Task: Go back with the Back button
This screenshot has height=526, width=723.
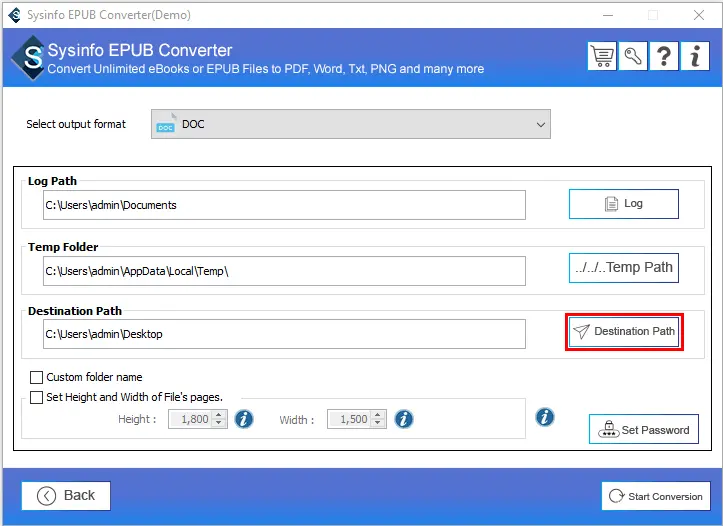Action: [66, 496]
